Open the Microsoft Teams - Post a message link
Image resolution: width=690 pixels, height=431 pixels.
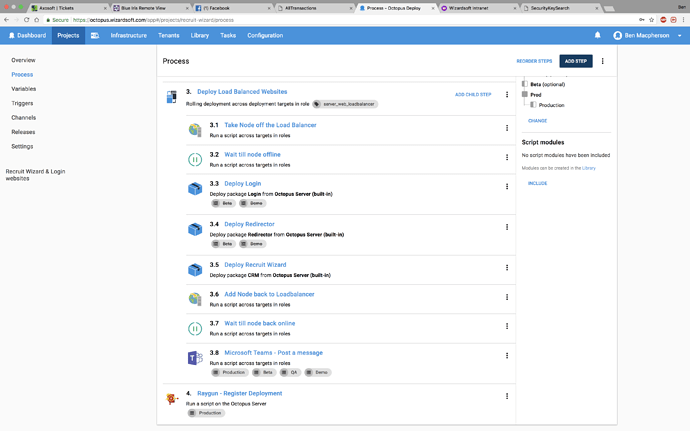pyautogui.click(x=273, y=353)
